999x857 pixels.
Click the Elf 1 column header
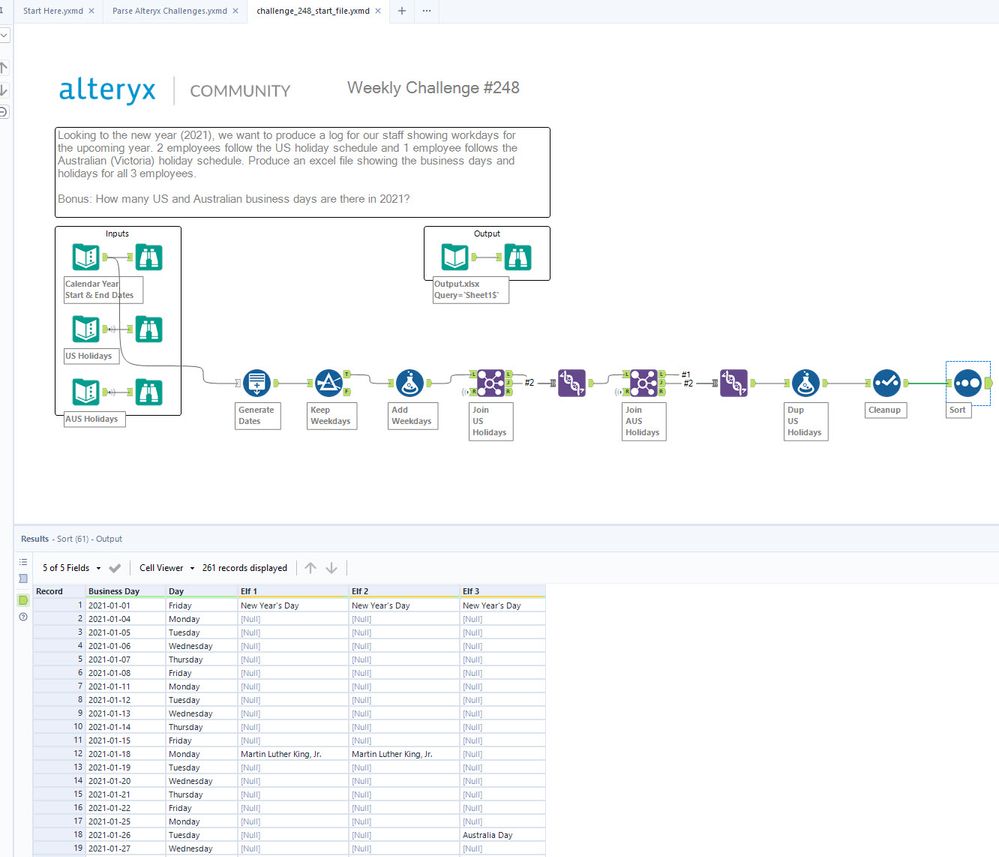pos(293,591)
